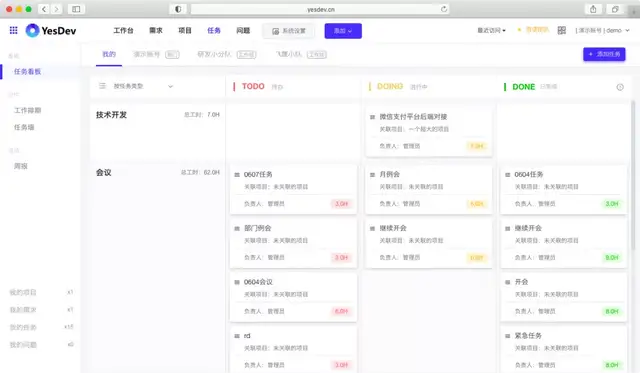Viewport: 640px width, 373px height.
Task: Reload the page with refresh icon
Action: (444, 9)
